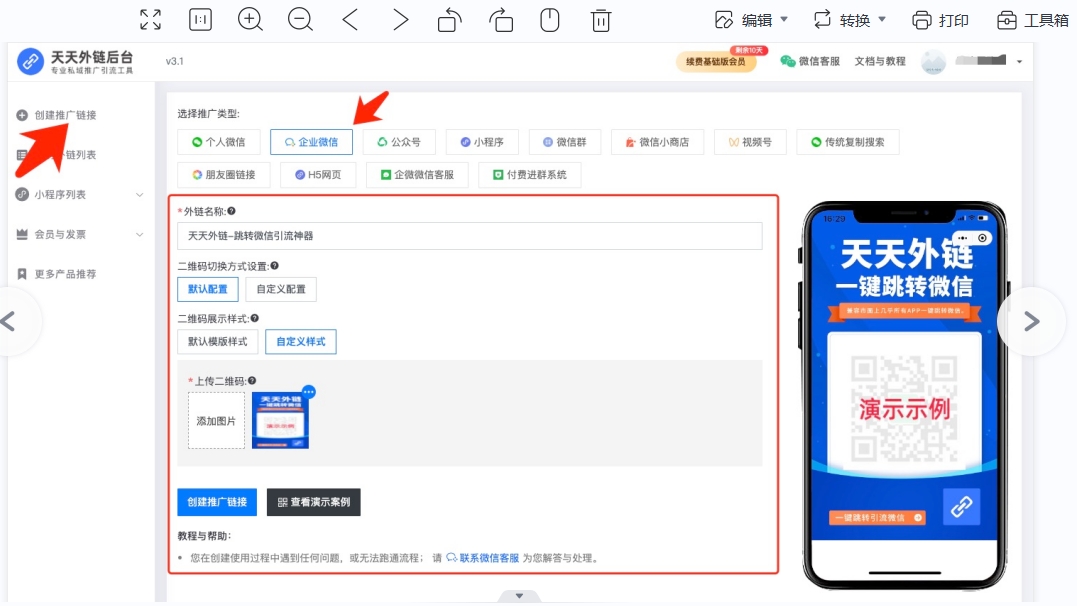Click the 外链名称 input field

click(470, 236)
